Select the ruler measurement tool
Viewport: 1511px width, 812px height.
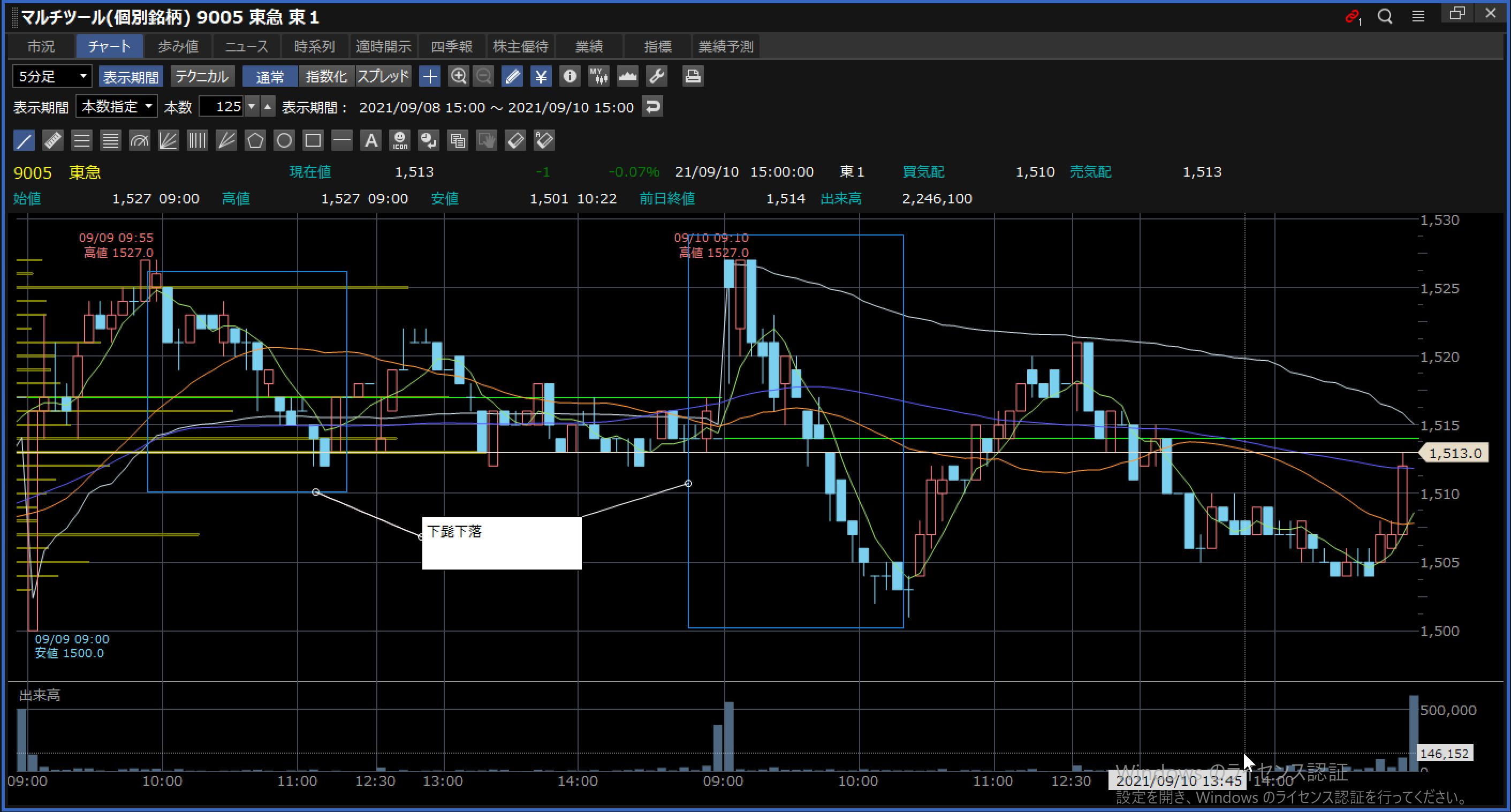tap(53, 141)
